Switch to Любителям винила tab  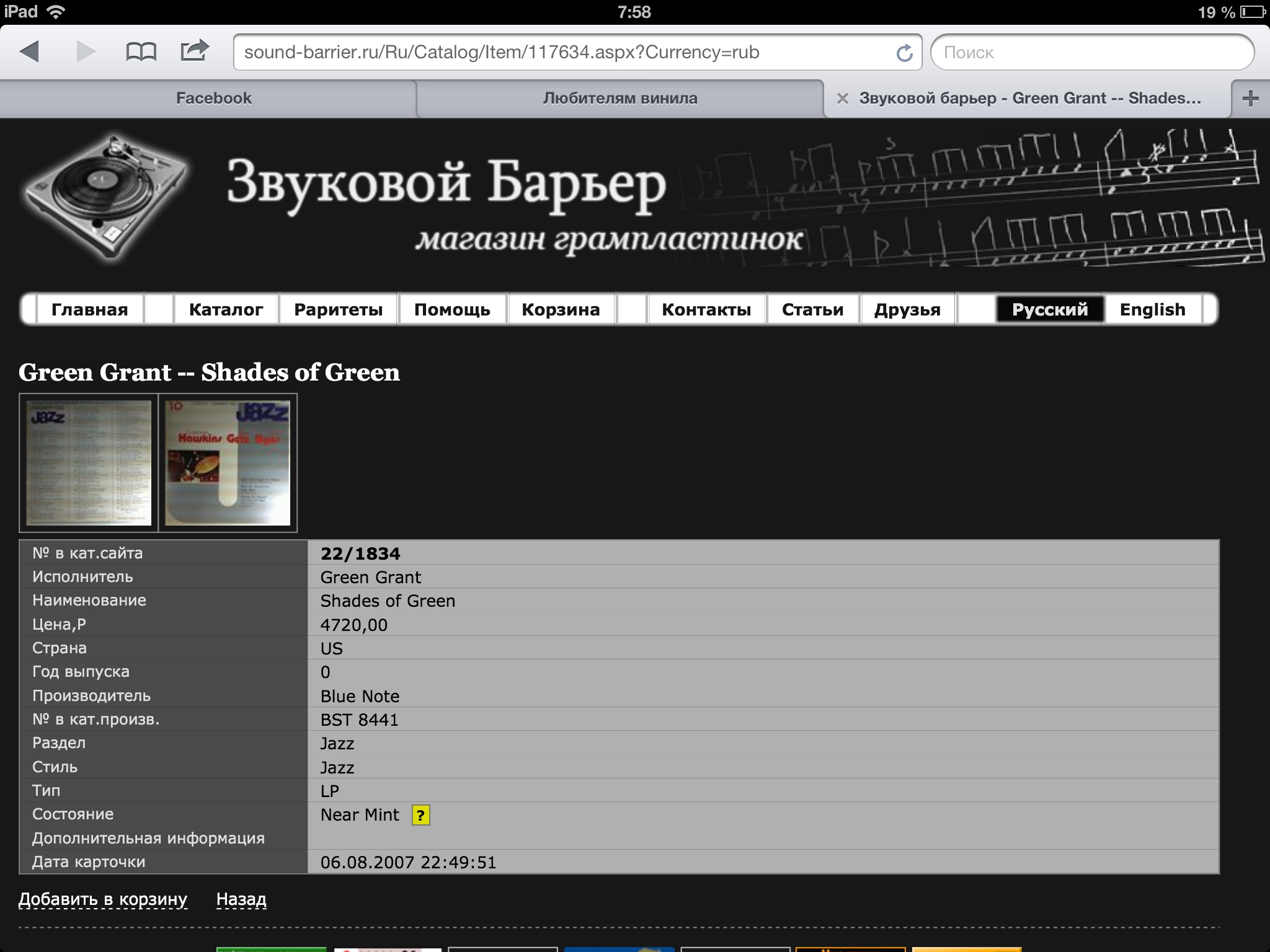[619, 99]
